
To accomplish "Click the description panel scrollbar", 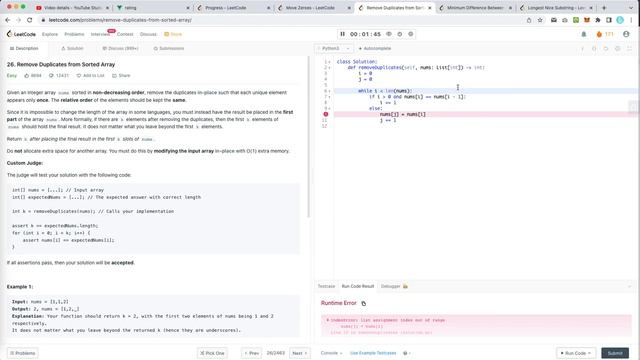I will 309,137.
